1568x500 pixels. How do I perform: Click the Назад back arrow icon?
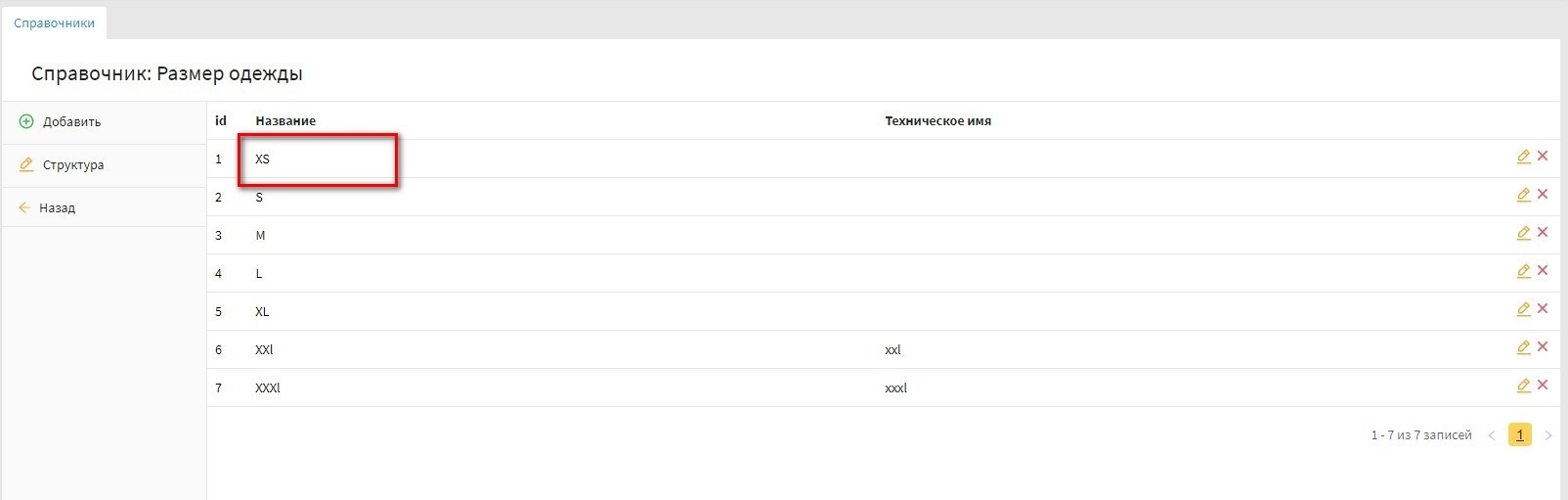coord(24,207)
